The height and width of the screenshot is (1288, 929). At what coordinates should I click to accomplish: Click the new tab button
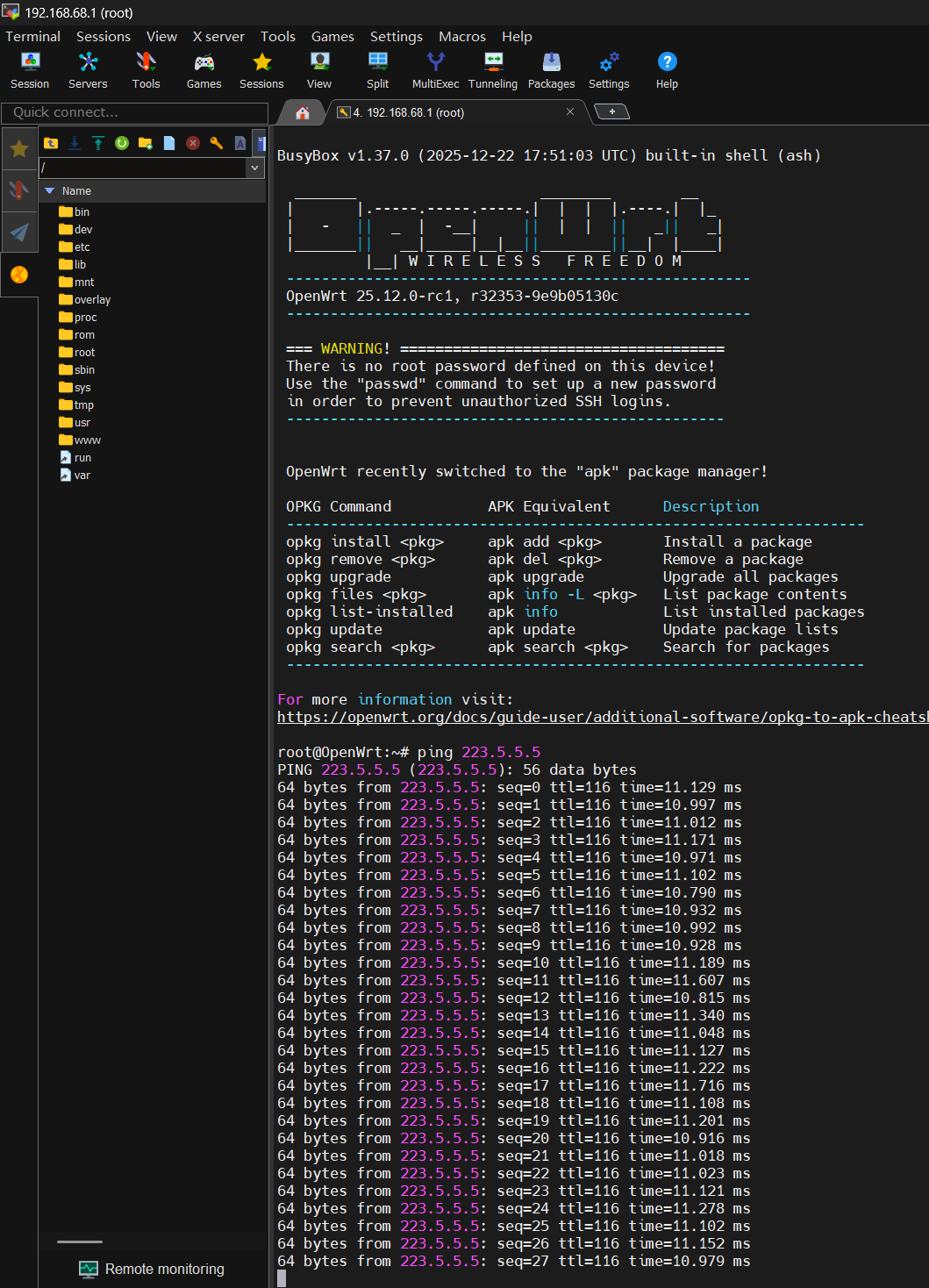click(x=611, y=111)
